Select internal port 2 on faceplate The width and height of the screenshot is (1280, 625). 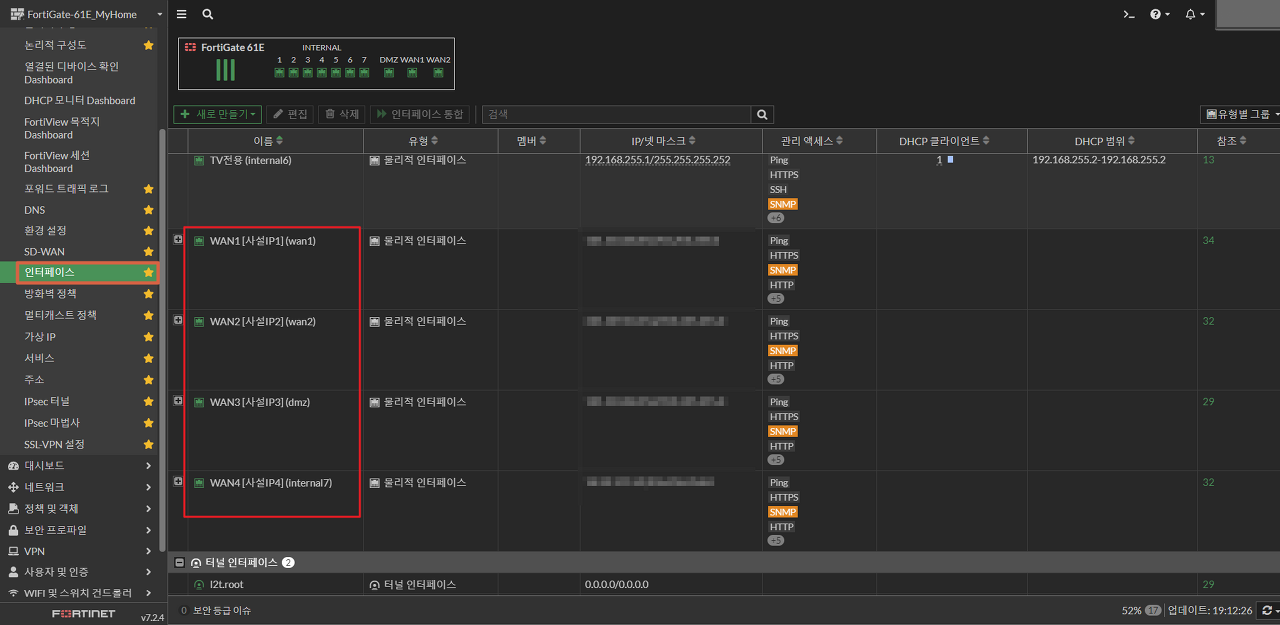pos(294,73)
